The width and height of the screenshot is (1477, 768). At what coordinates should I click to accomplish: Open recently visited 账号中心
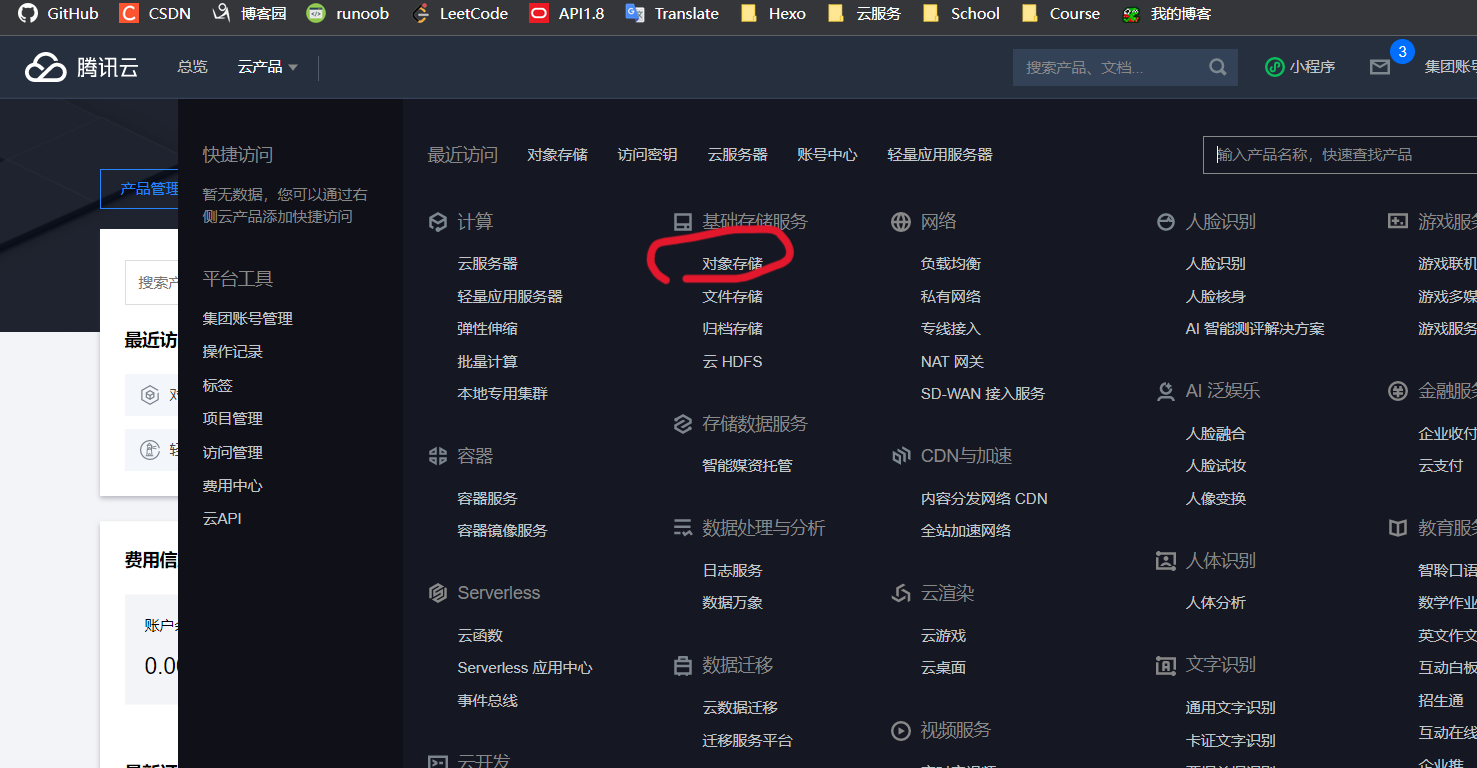pyautogui.click(x=827, y=155)
